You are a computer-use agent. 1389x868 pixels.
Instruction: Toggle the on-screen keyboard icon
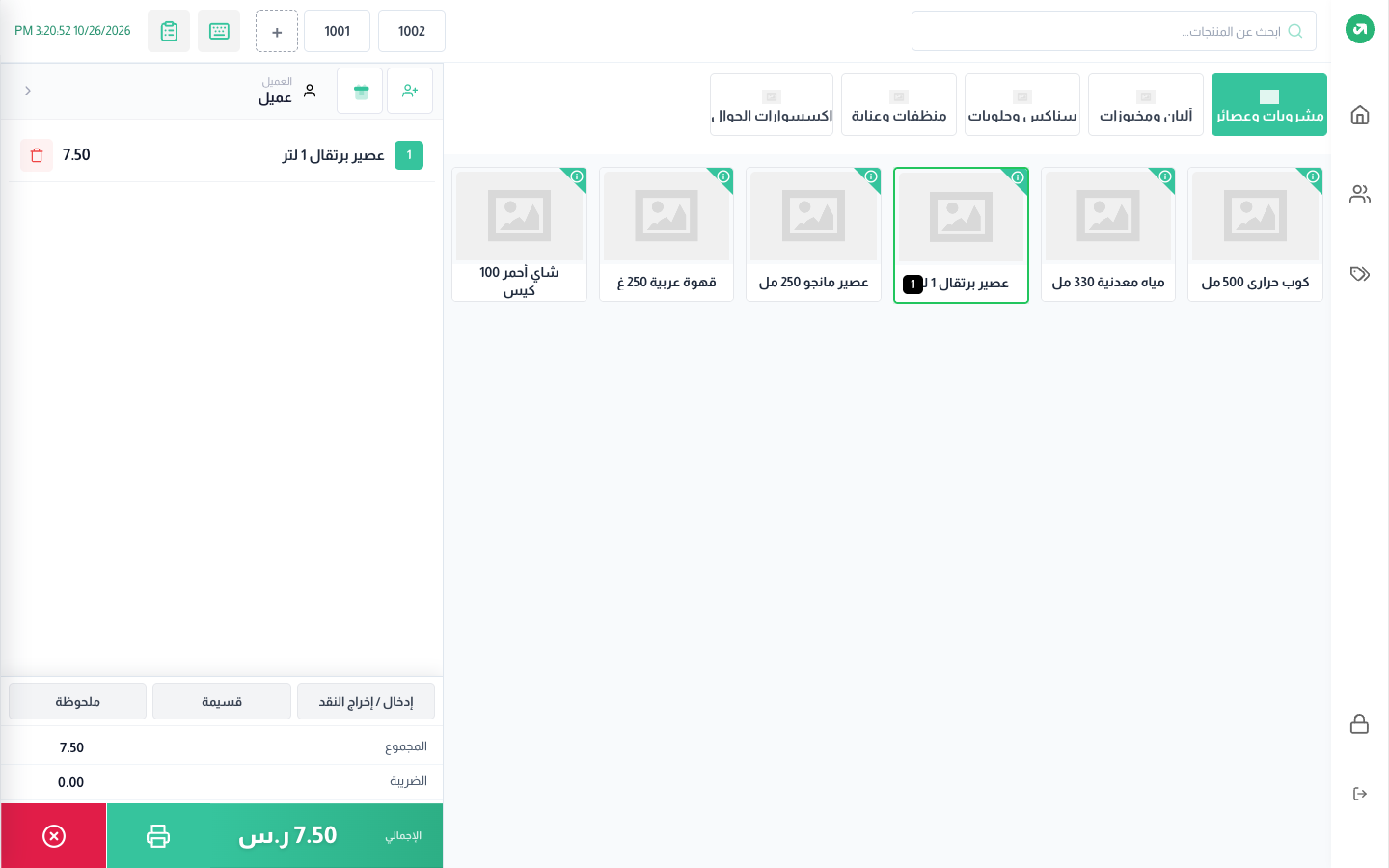click(x=219, y=31)
